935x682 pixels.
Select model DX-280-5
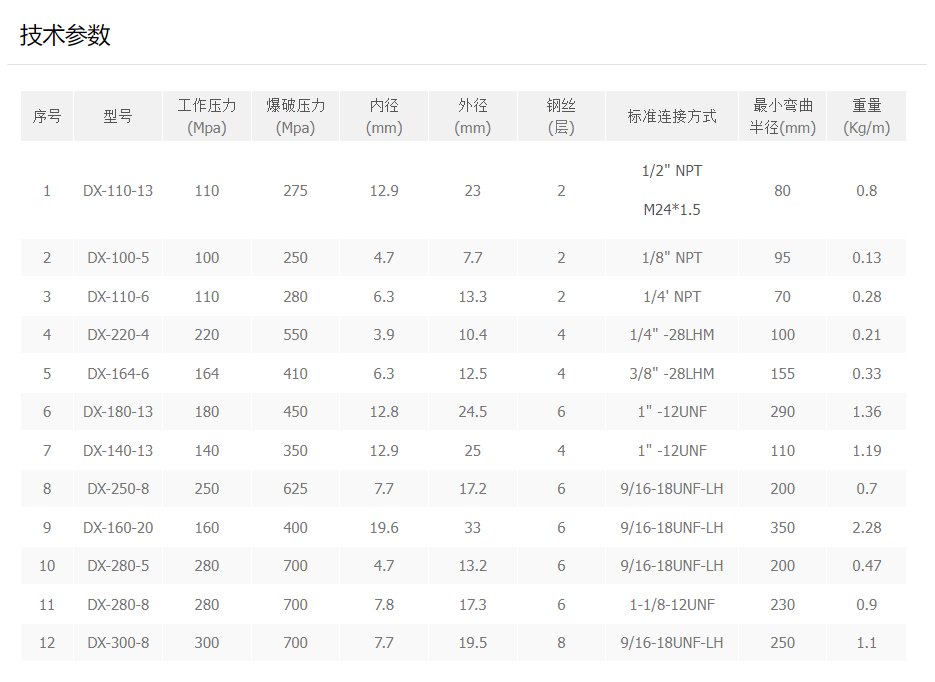118,565
